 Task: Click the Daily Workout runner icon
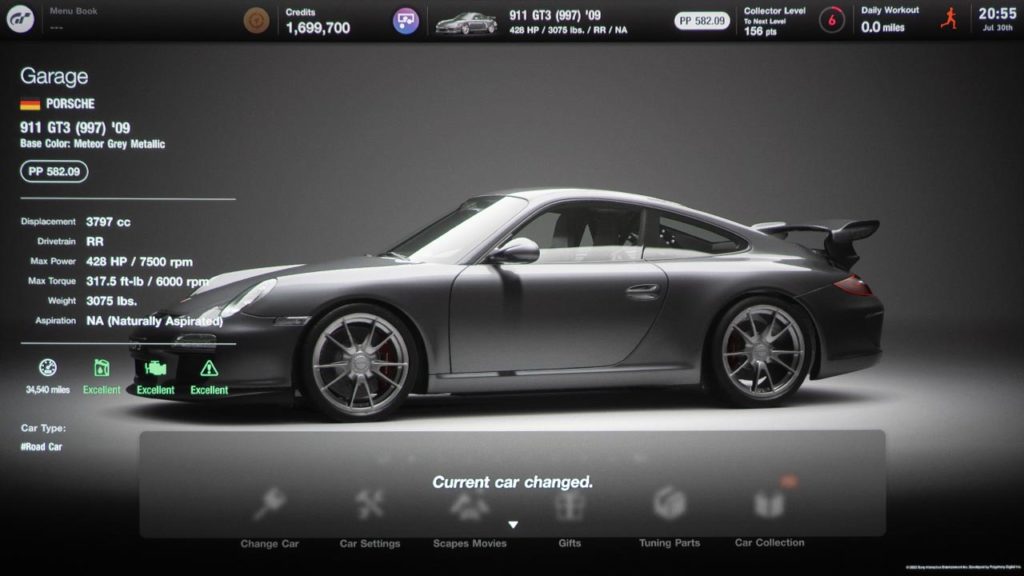(x=949, y=18)
